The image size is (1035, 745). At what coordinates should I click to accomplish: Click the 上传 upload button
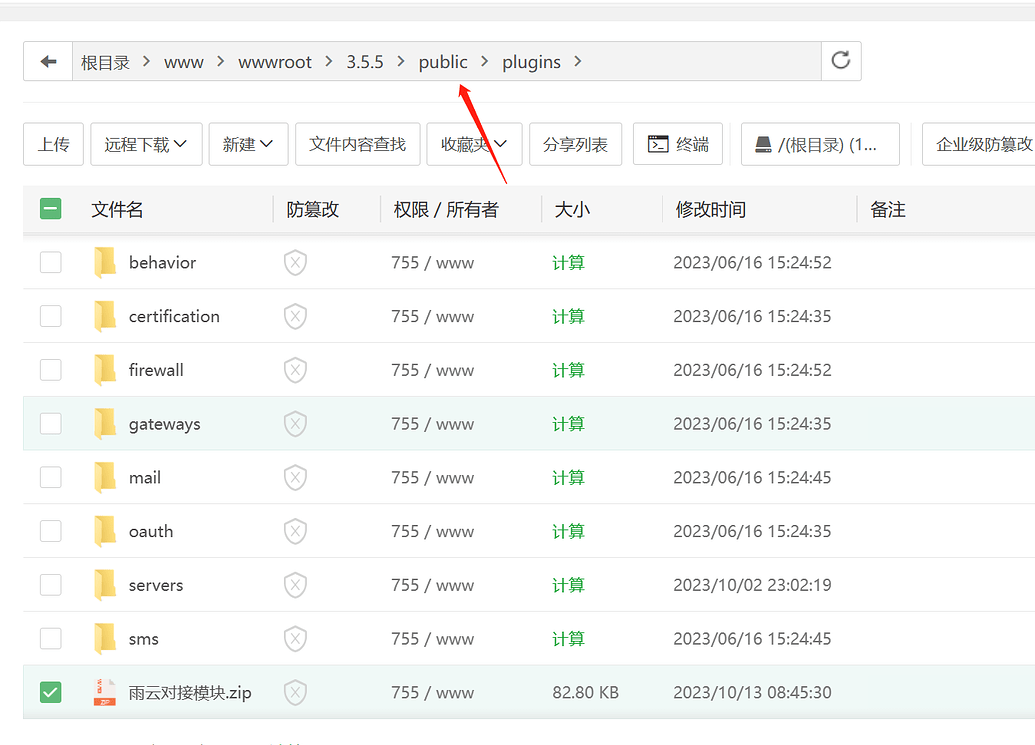pyautogui.click(x=54, y=144)
